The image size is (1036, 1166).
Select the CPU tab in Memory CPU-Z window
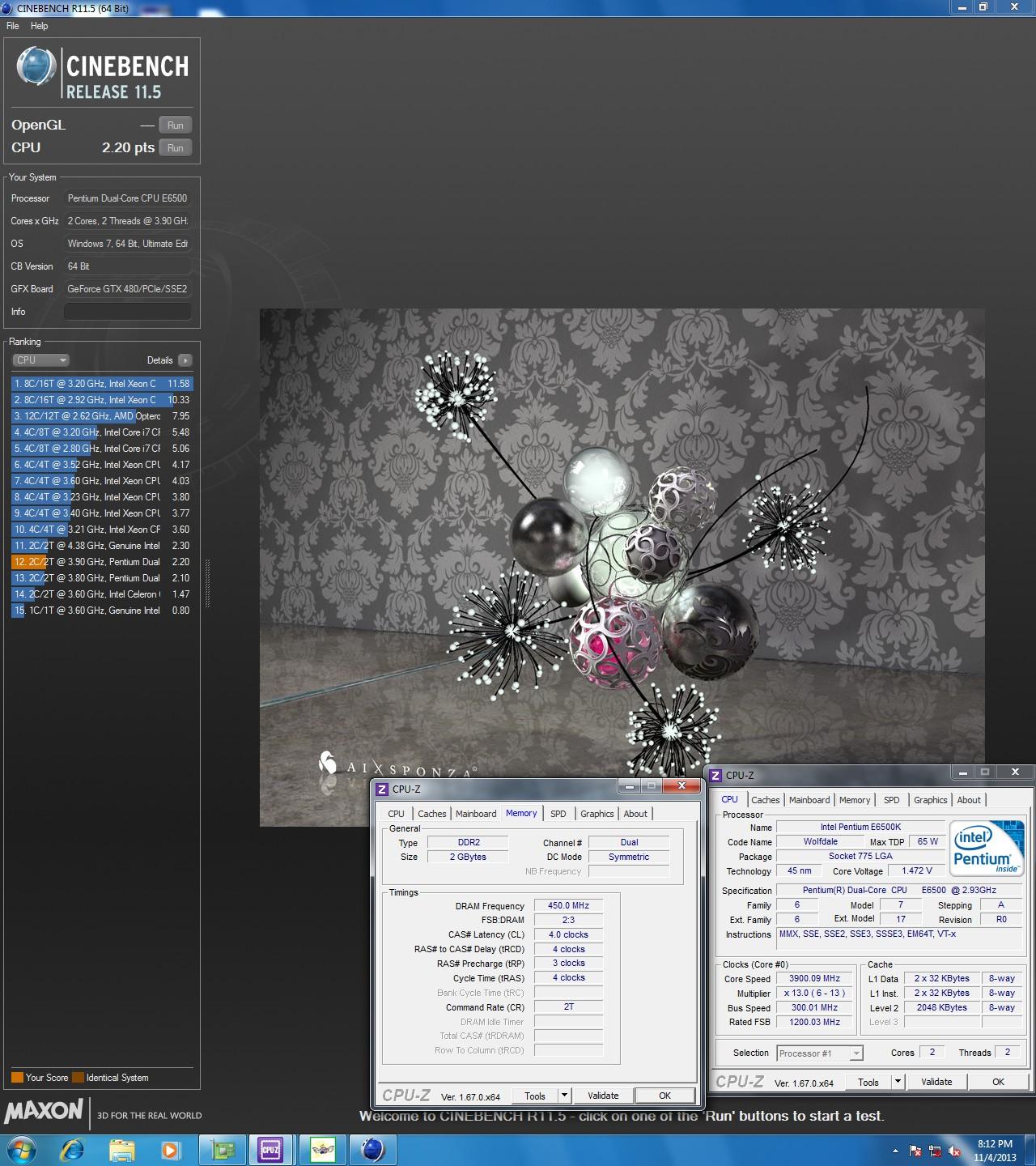point(397,814)
